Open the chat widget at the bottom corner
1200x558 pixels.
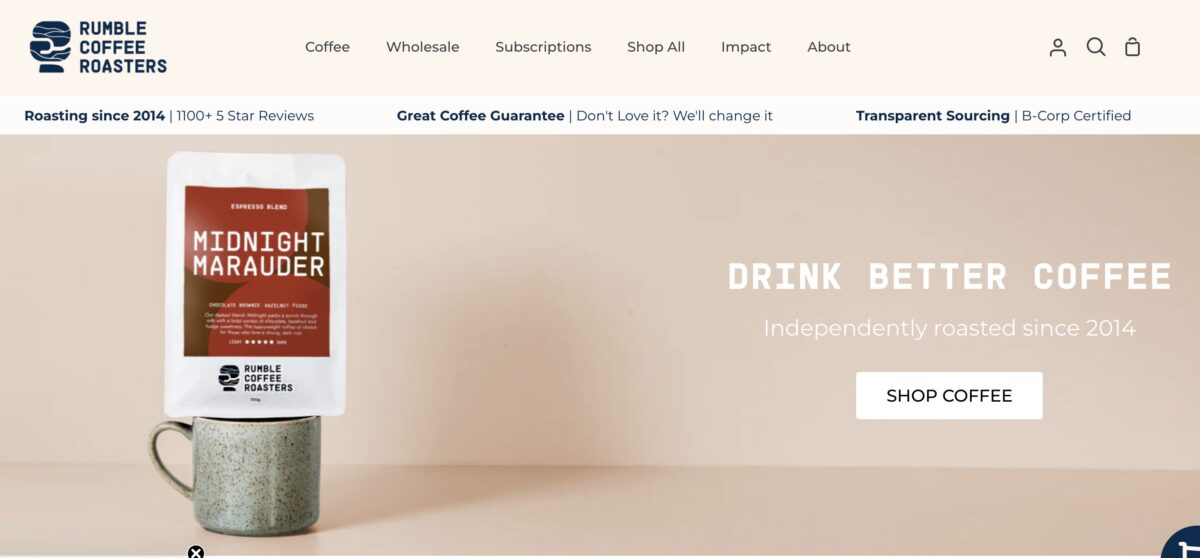click(1183, 543)
